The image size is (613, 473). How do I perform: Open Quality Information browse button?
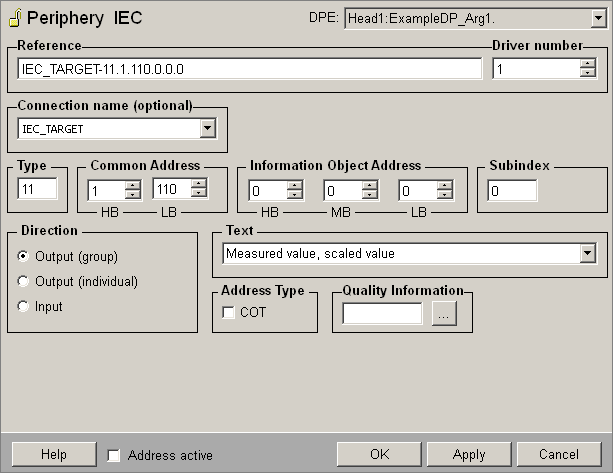click(443, 314)
